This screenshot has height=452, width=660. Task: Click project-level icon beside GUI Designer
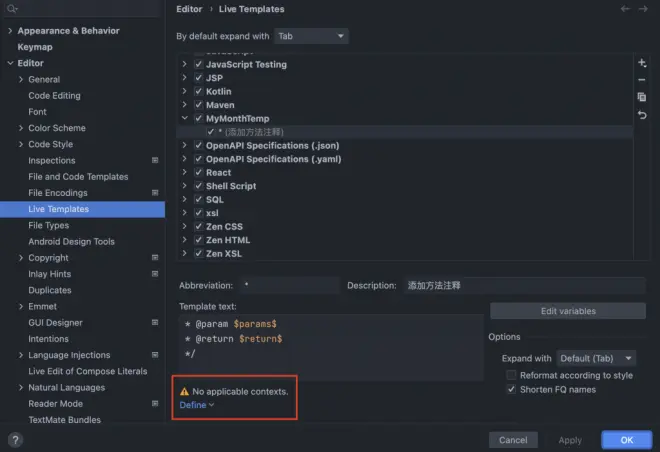[155, 323]
